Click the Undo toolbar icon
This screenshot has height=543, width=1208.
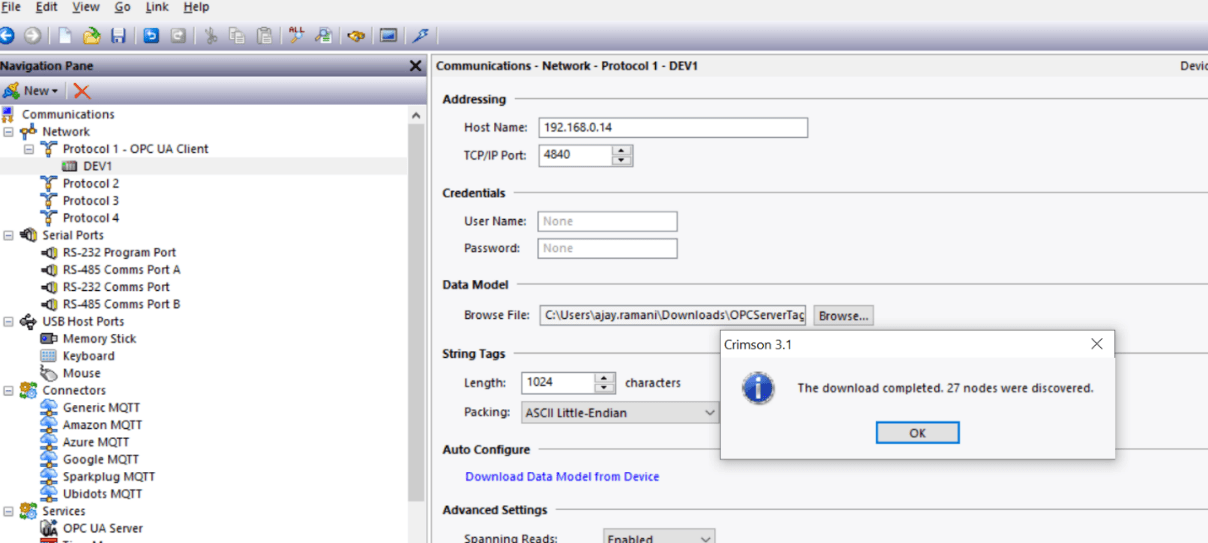(x=151, y=36)
